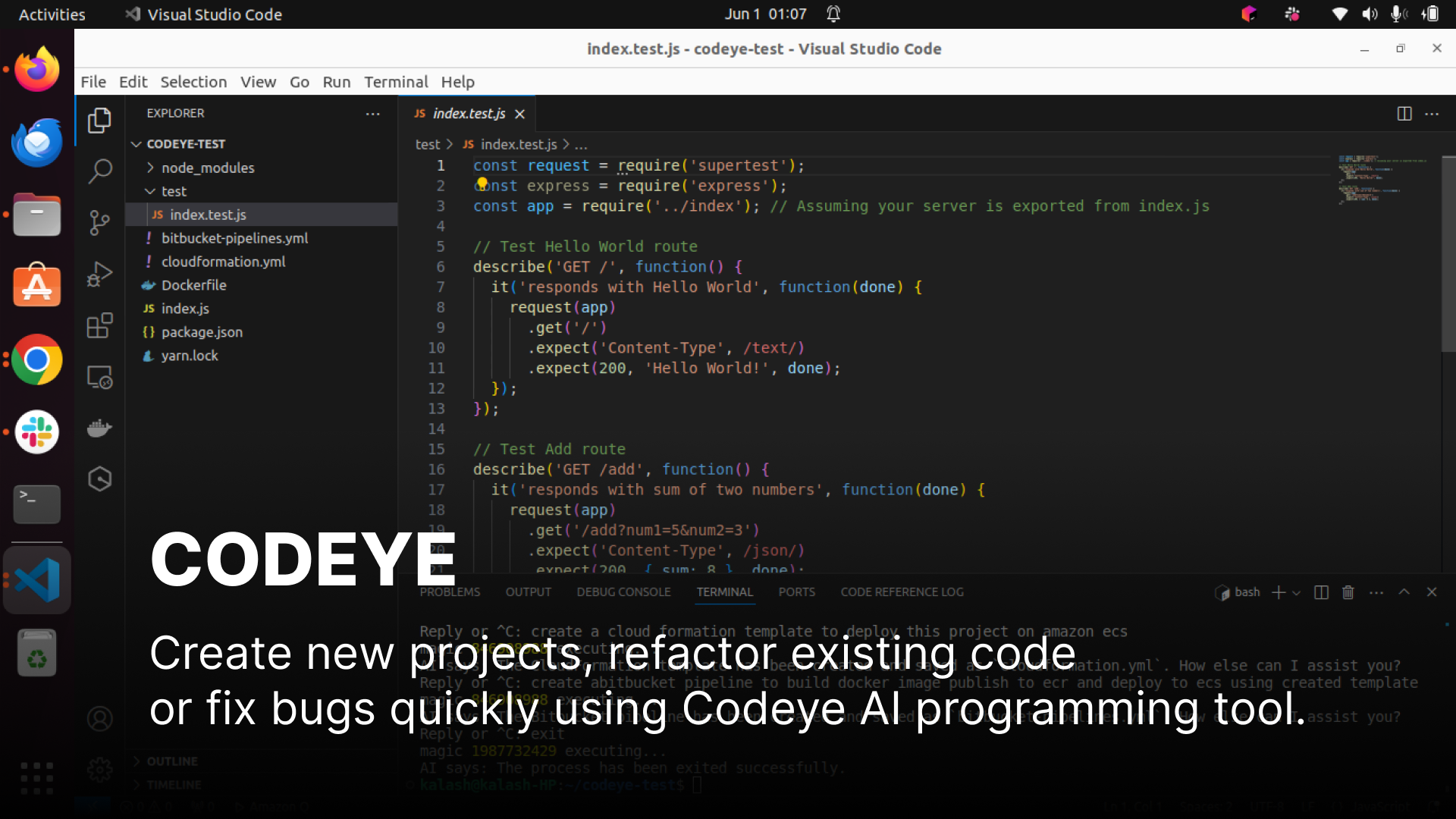Switch to the PORTS panel tab

point(796,592)
